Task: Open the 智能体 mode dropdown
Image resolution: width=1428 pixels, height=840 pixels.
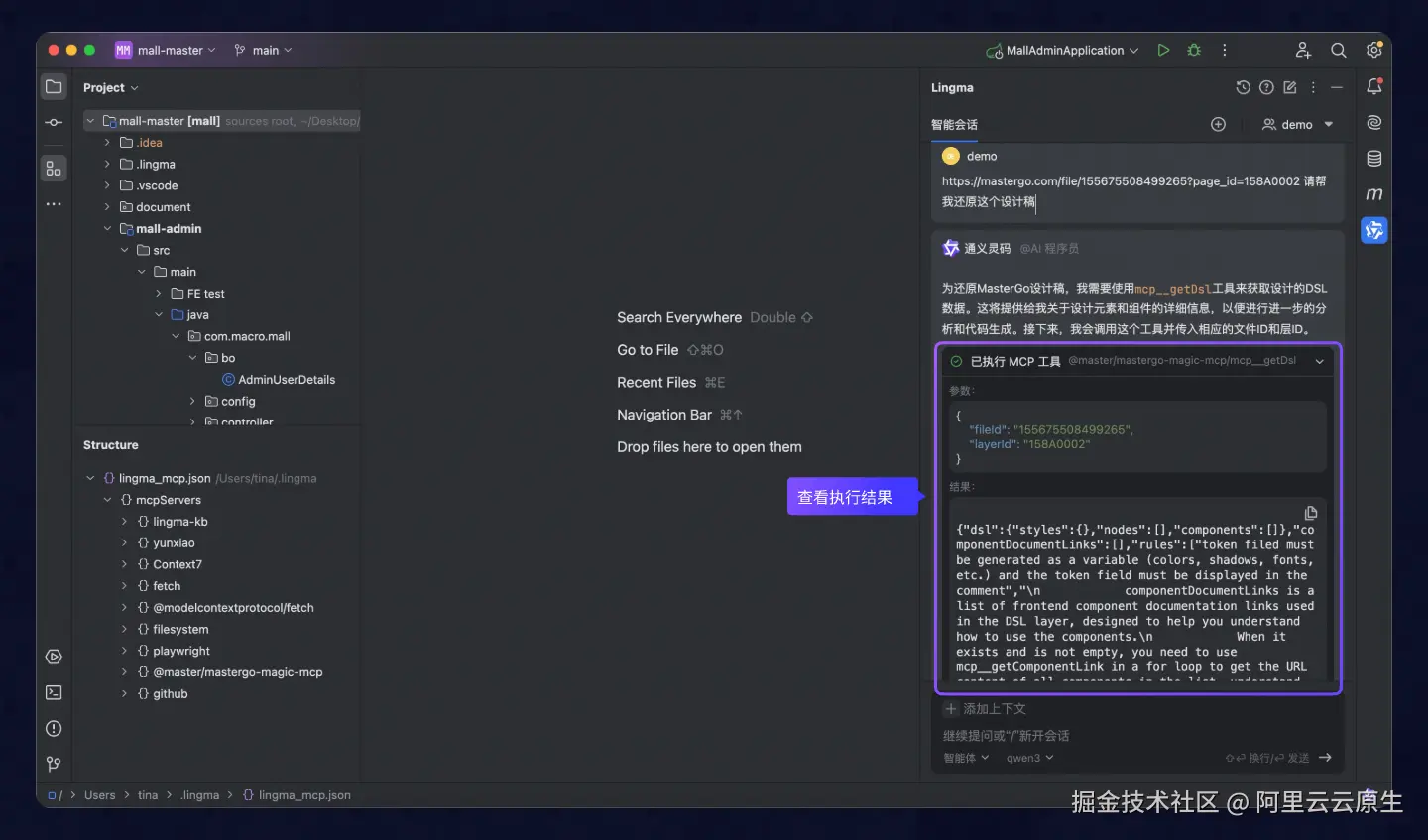Action: [x=966, y=758]
